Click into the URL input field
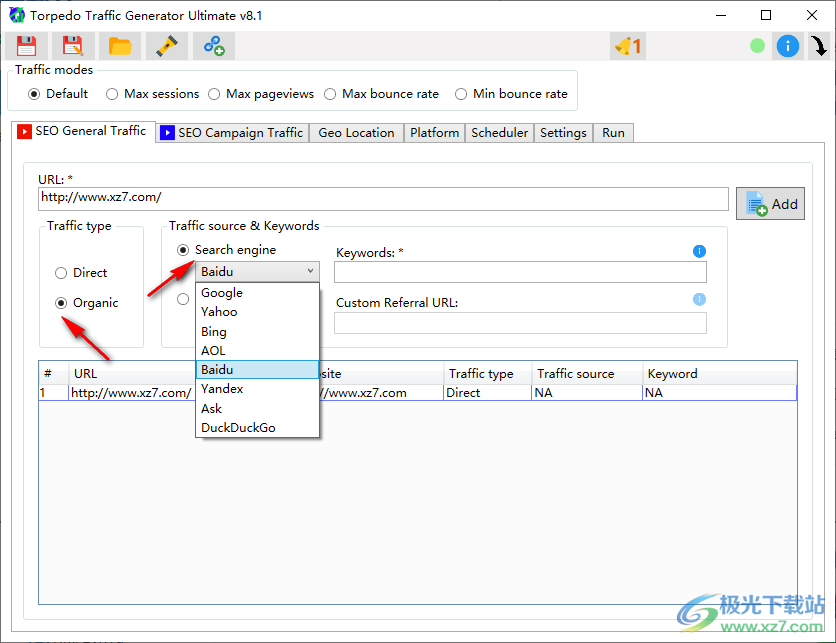Viewport: 836px width, 643px height. (x=383, y=198)
